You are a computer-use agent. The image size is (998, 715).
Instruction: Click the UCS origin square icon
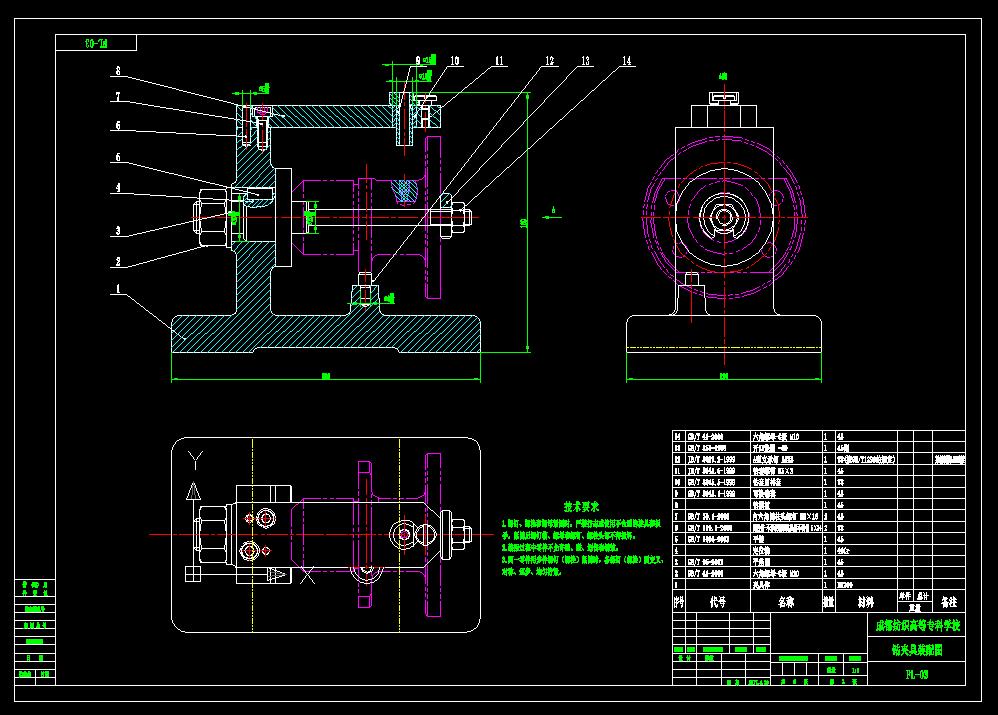(x=193, y=574)
